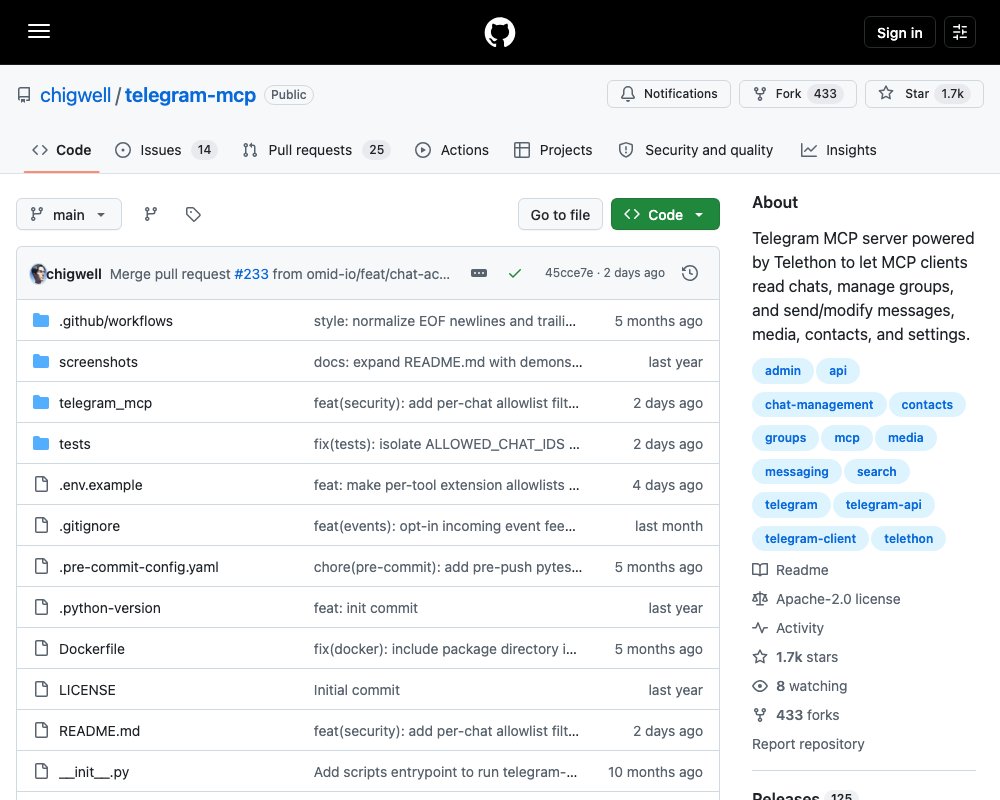This screenshot has width=1000, height=800.
Task: Open the Dockerfile file
Action: (92, 649)
